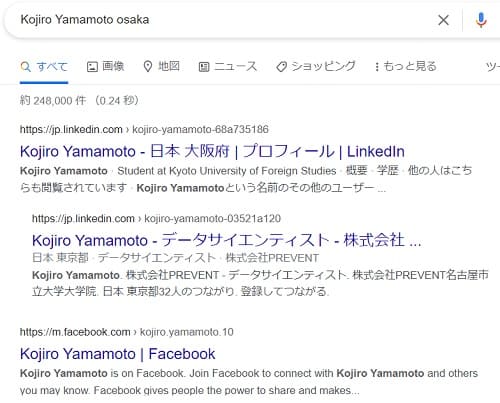Switch to the 画像 tab
Viewport: 500px width, 403px height.
click(105, 66)
